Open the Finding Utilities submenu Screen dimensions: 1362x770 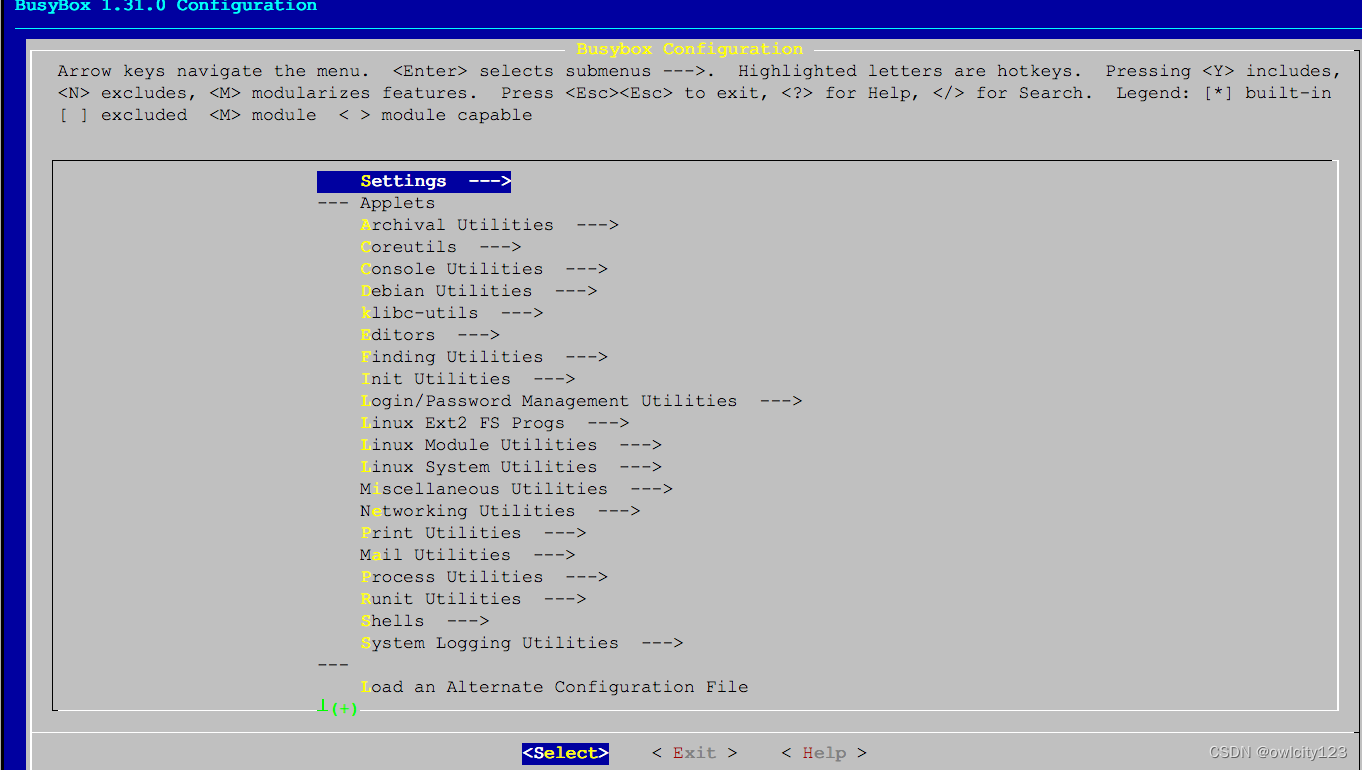[x=451, y=356]
